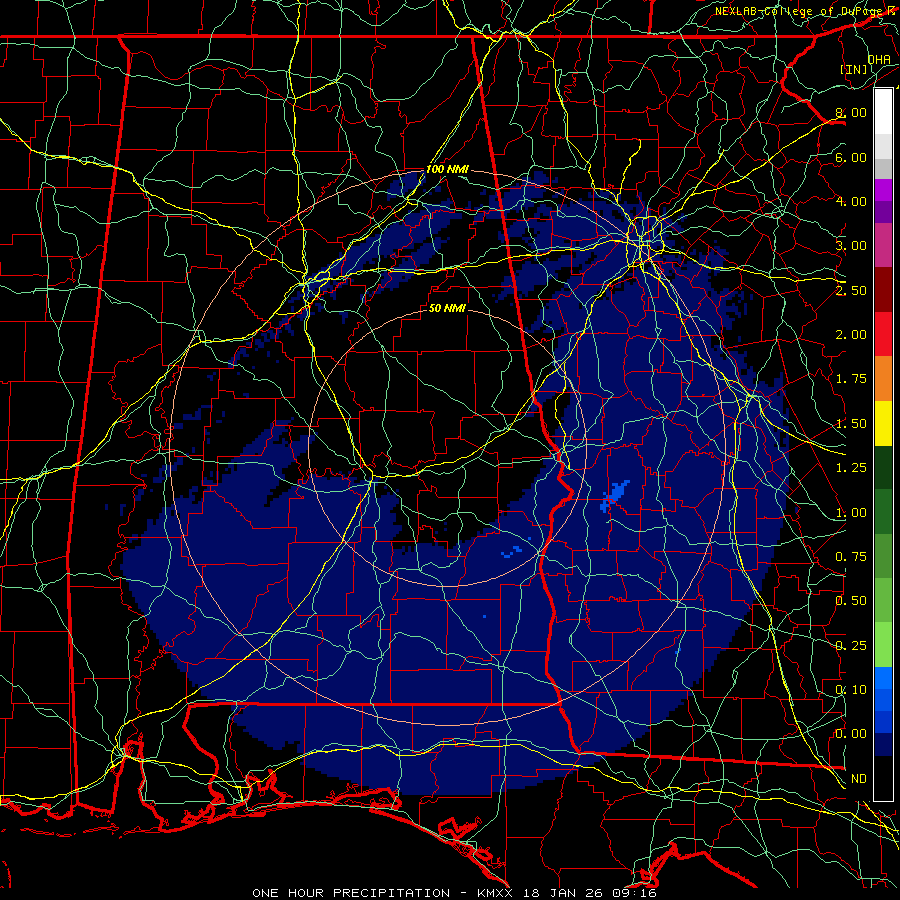Click the [IN] units label
Screen dimensions: 900x900
(x=854, y=69)
